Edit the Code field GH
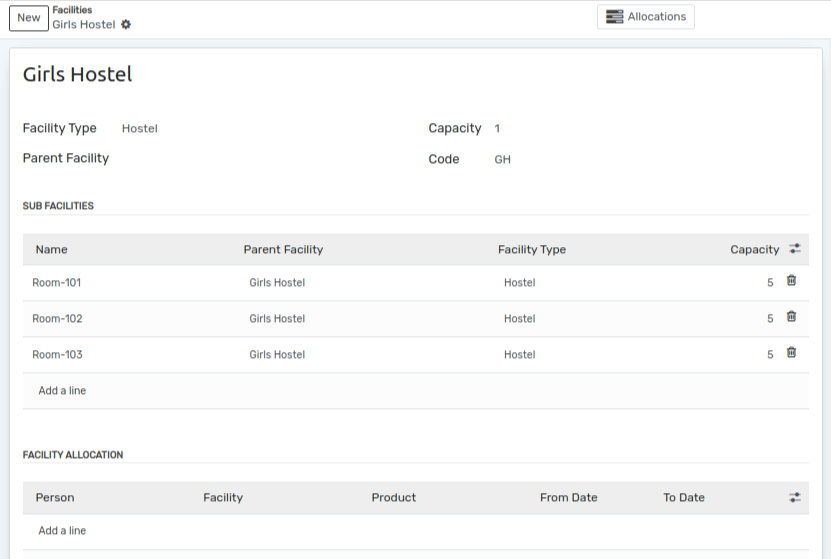831x559 pixels. tap(640, 160)
